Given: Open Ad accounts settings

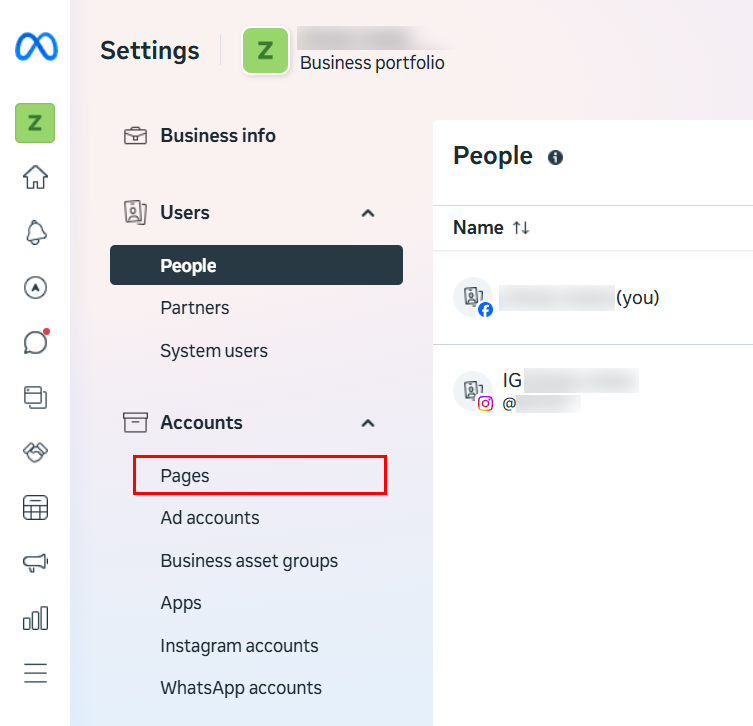Looking at the screenshot, I should (210, 518).
